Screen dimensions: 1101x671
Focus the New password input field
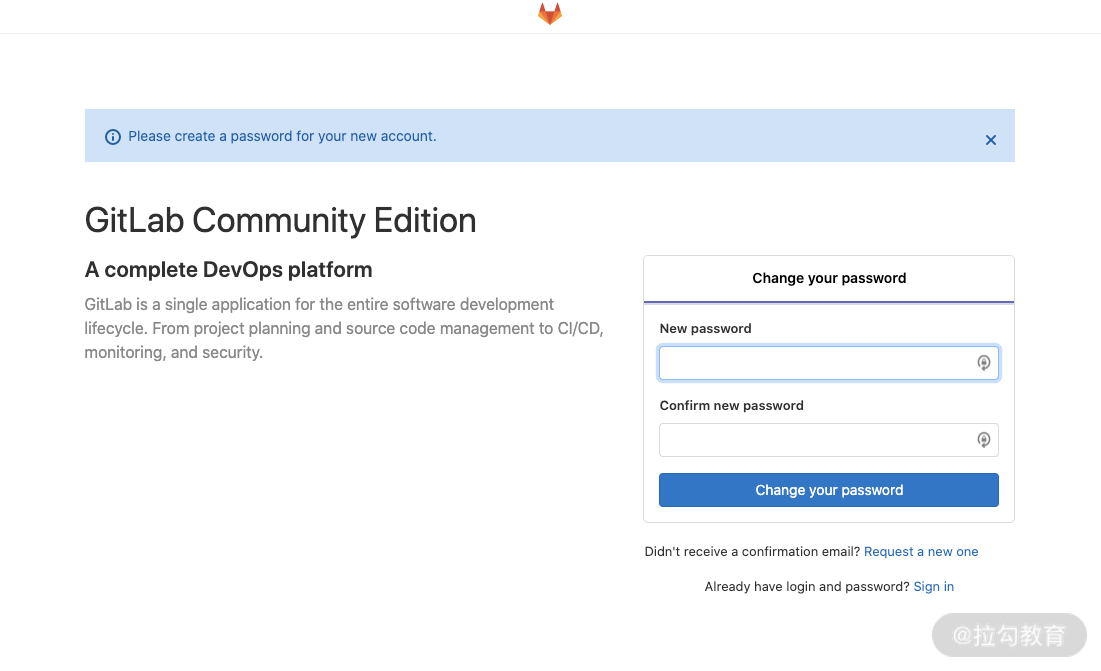point(815,363)
